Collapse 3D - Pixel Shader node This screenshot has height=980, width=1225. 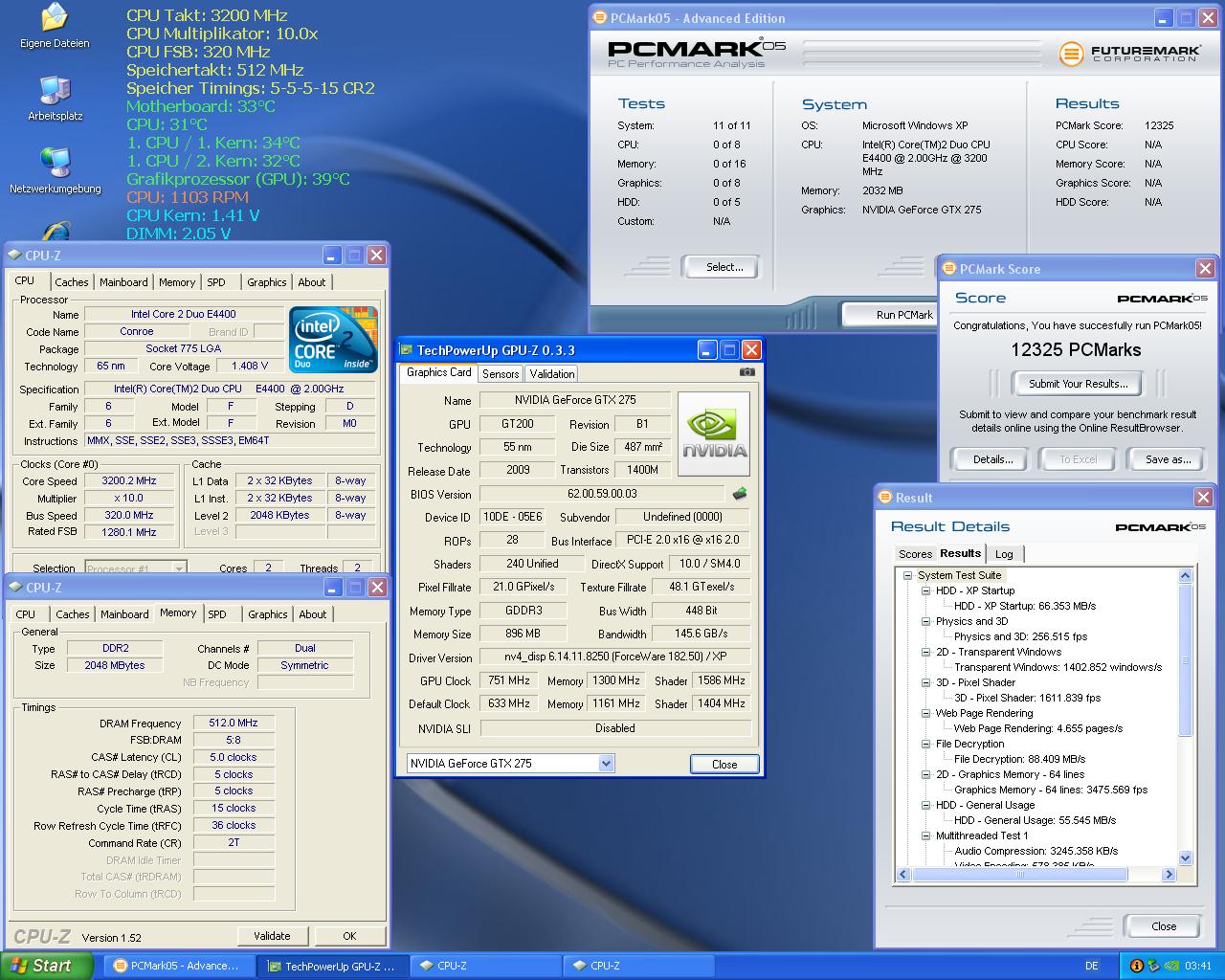point(925,682)
